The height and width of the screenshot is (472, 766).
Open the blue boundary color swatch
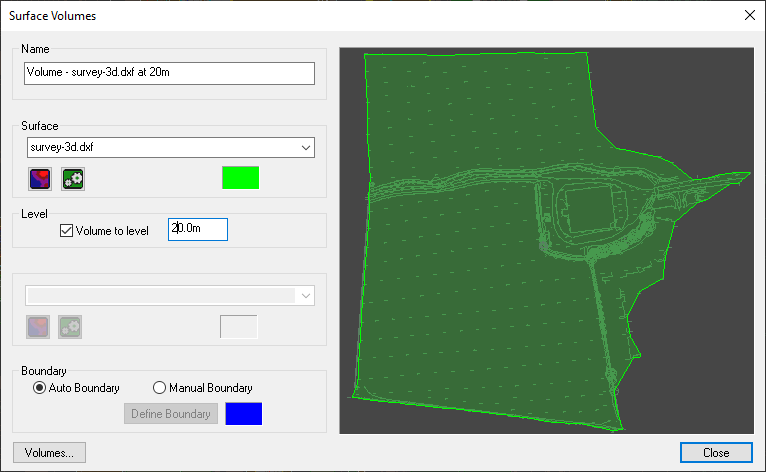point(244,414)
